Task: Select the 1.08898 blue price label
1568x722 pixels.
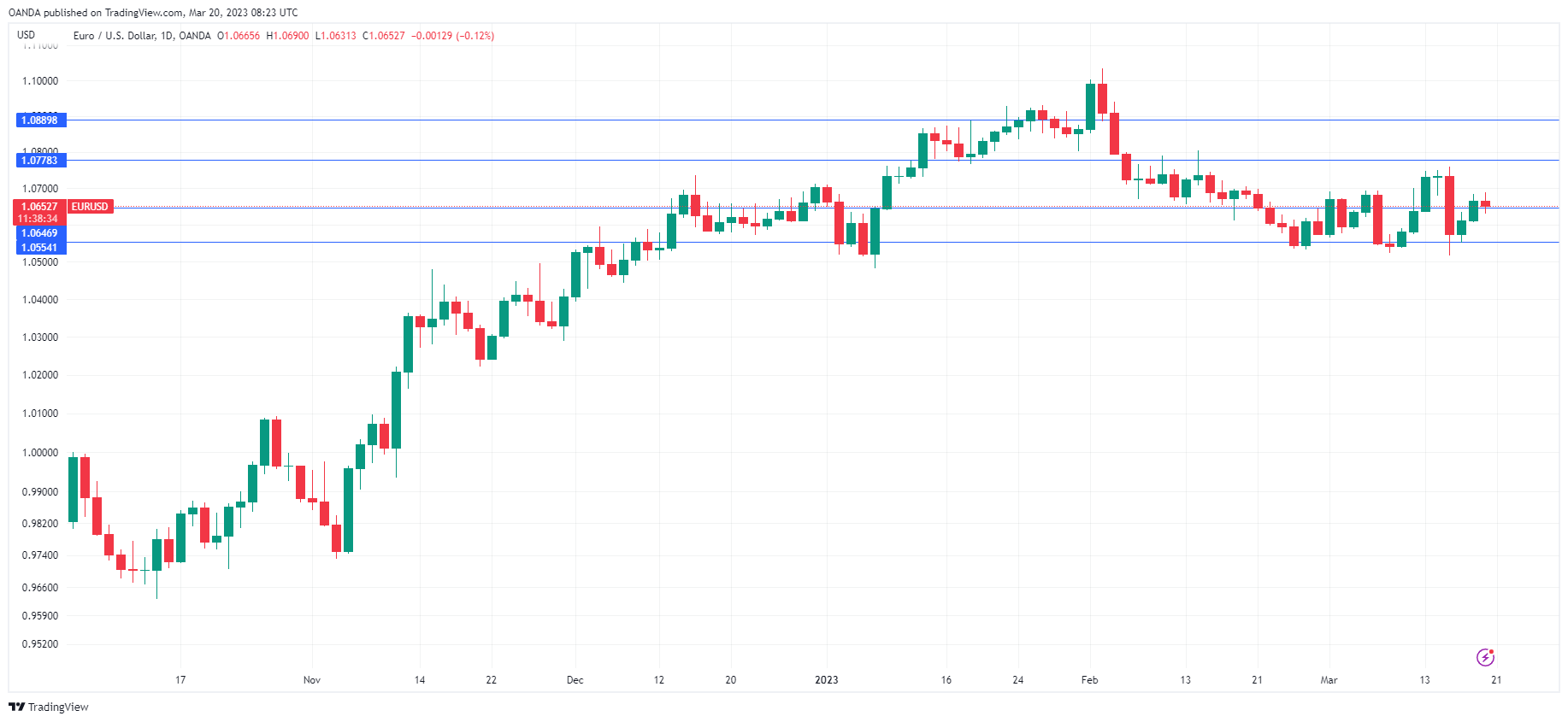Action: 40,120
